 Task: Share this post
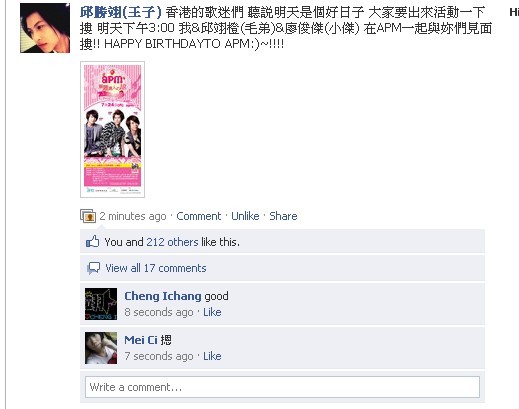[x=283, y=216]
